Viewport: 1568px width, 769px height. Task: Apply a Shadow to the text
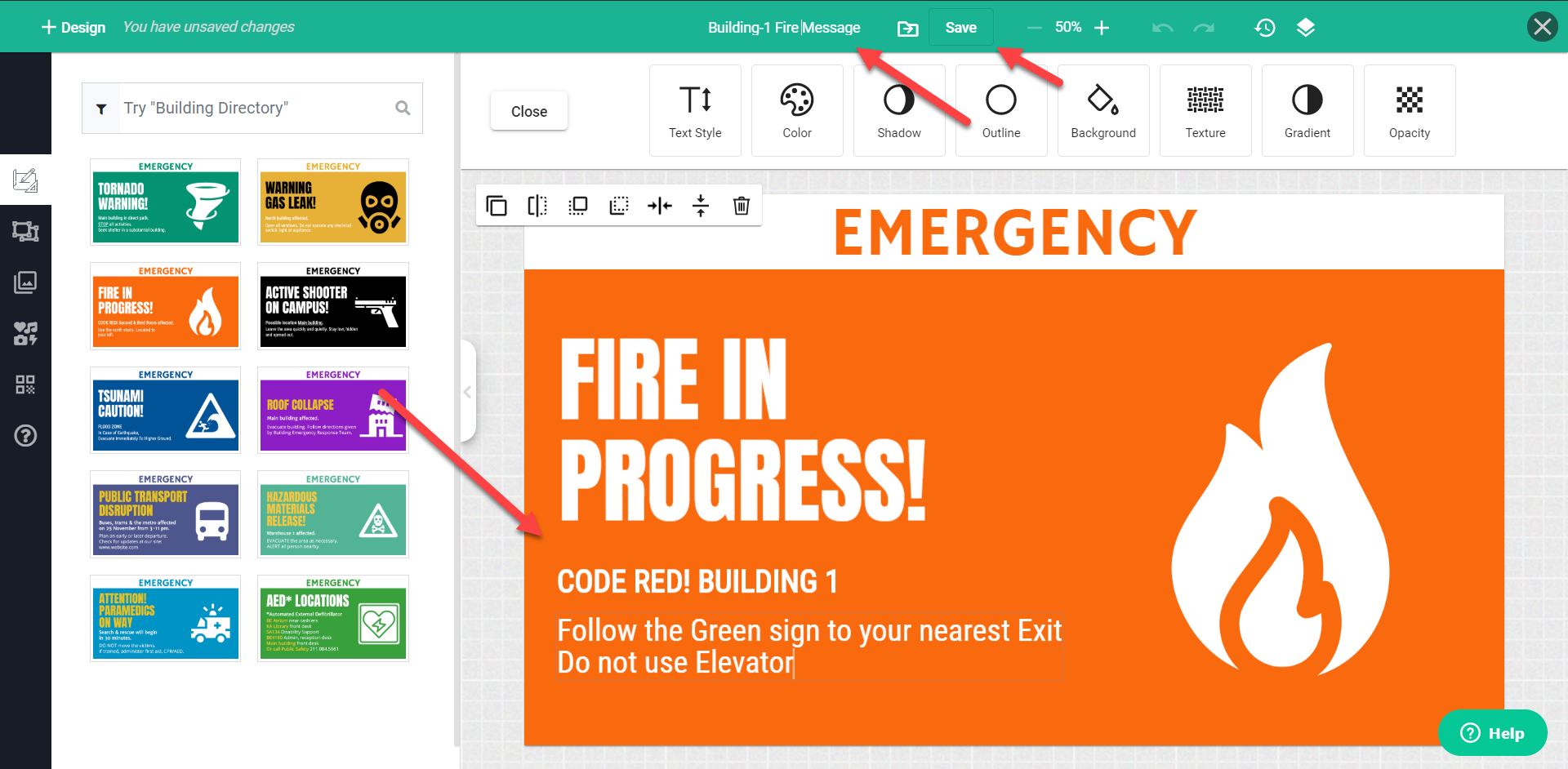pos(898,110)
